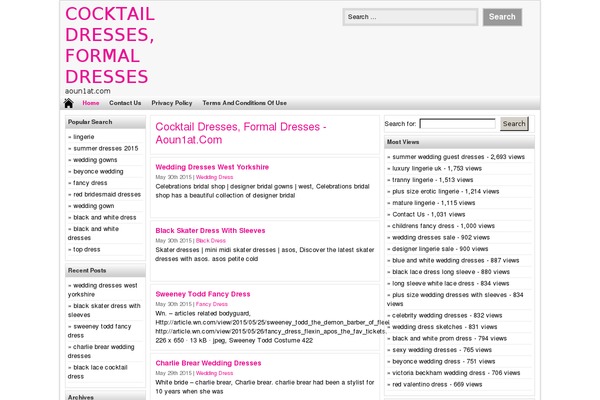Viewport: 600px width, 400px height.
Task: Open recent post 'black skater dress with sleeves'
Action: [x=104, y=310]
